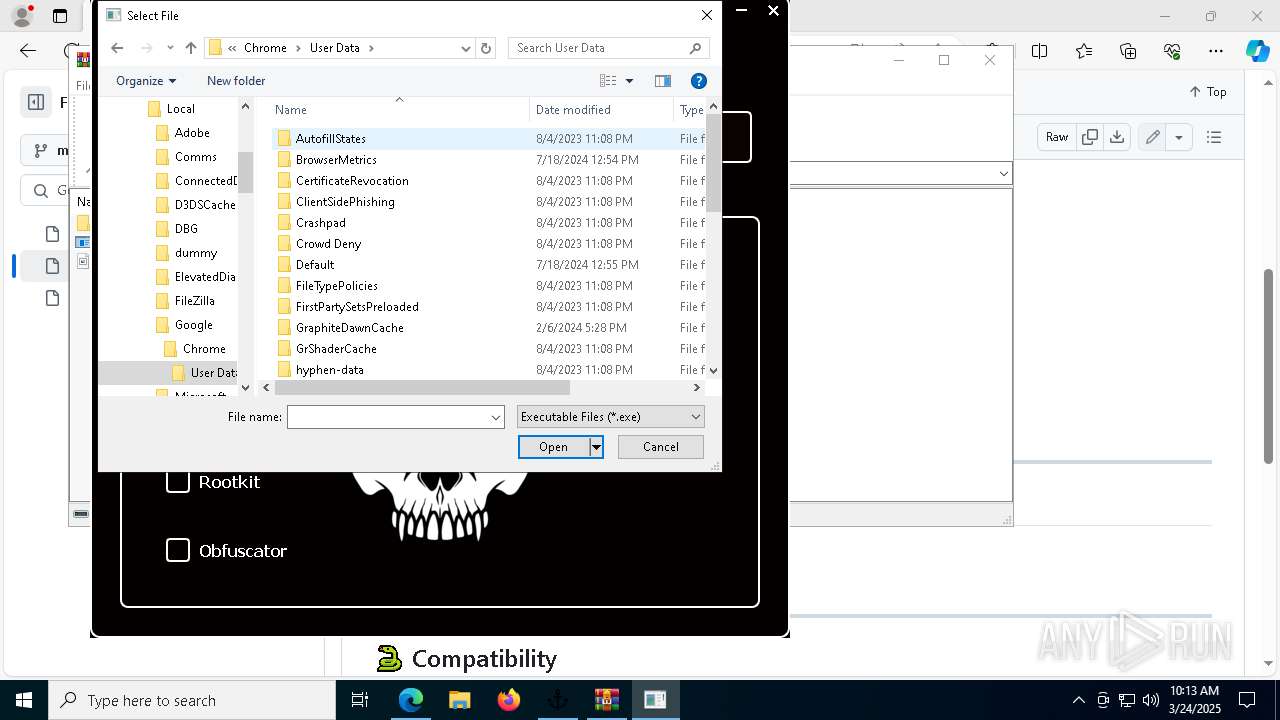Open Copilot in Edge sidebar

pos(1257,51)
